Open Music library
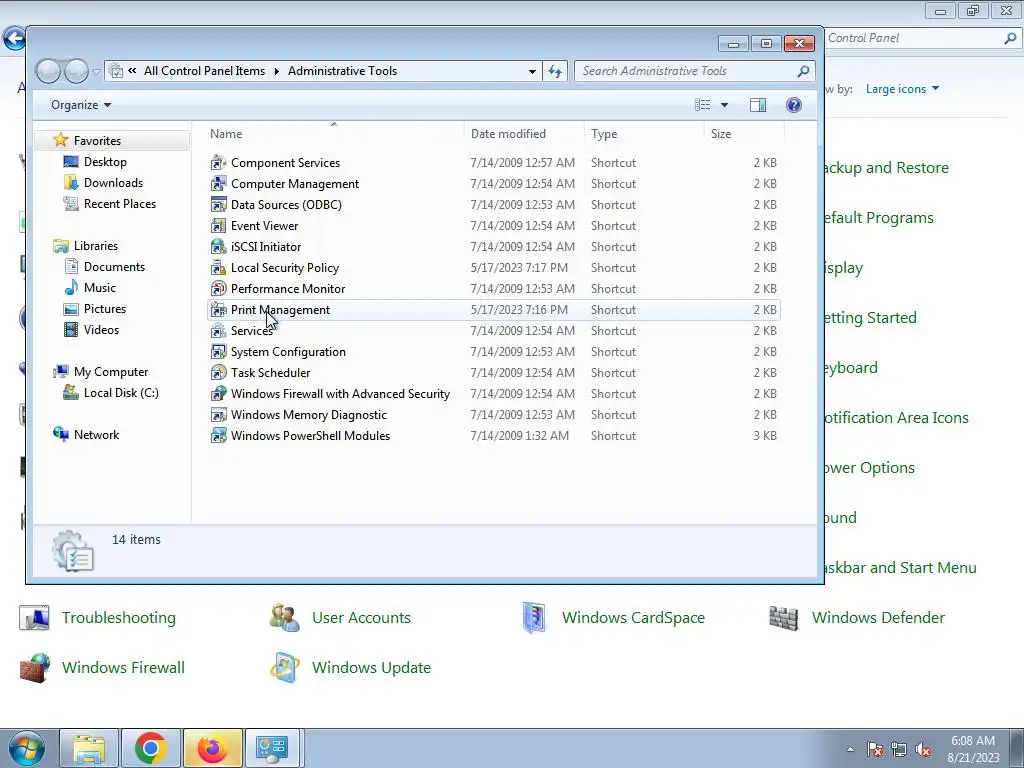1024x768 pixels. pyautogui.click(x=99, y=287)
